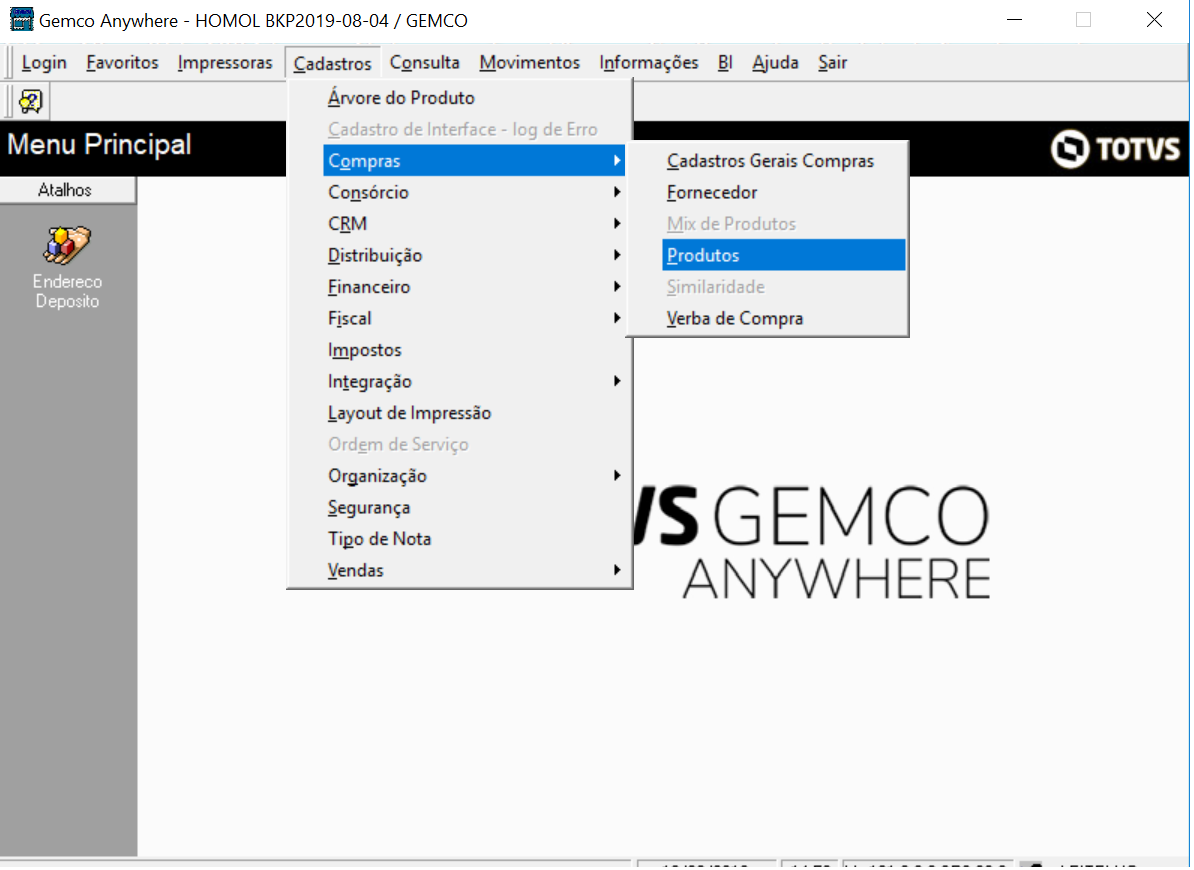Click the Gemco Anywhere title bar app icon
1194x870 pixels.
[21, 20]
